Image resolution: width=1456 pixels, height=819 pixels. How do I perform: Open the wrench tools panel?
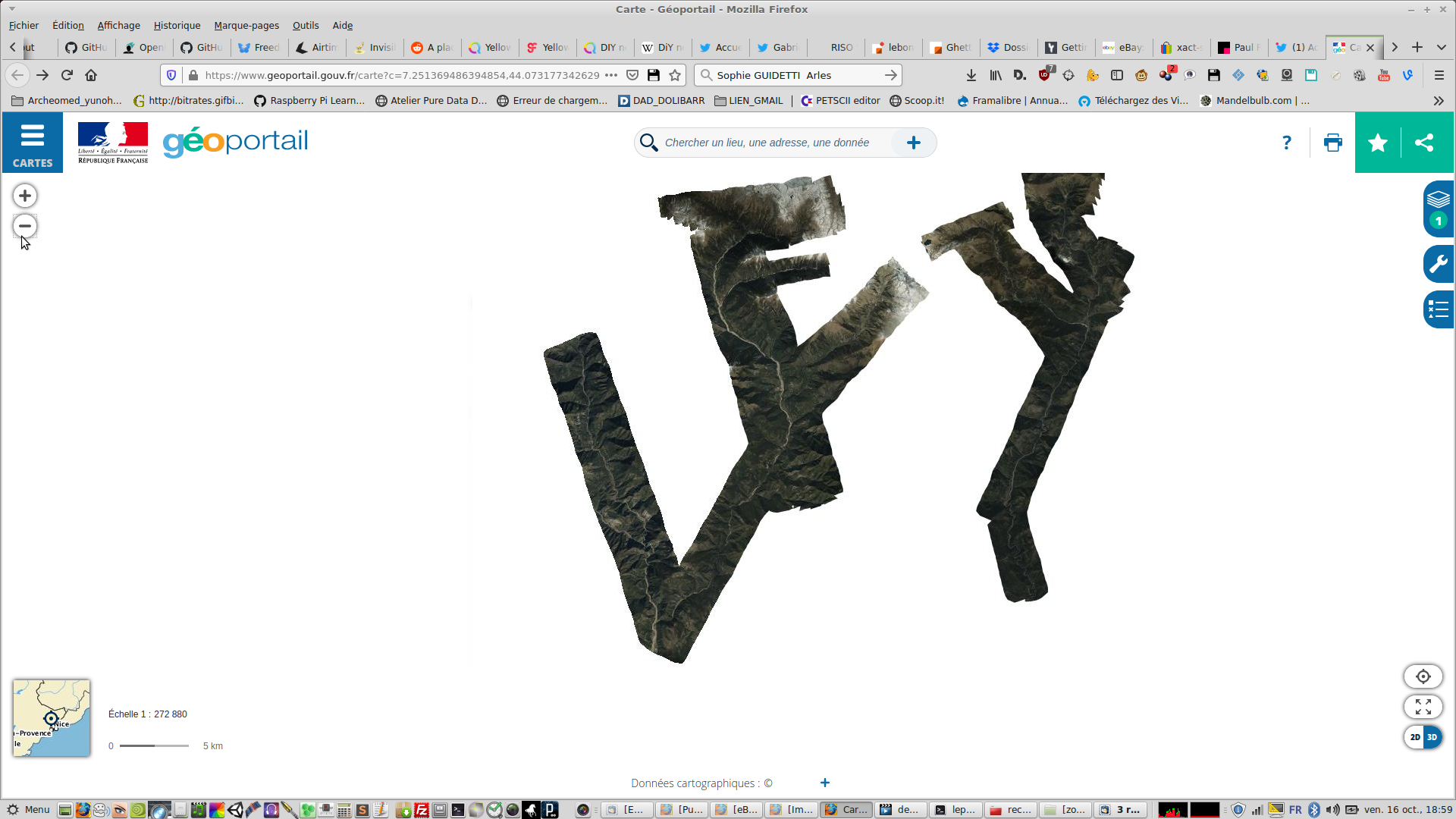tap(1438, 264)
